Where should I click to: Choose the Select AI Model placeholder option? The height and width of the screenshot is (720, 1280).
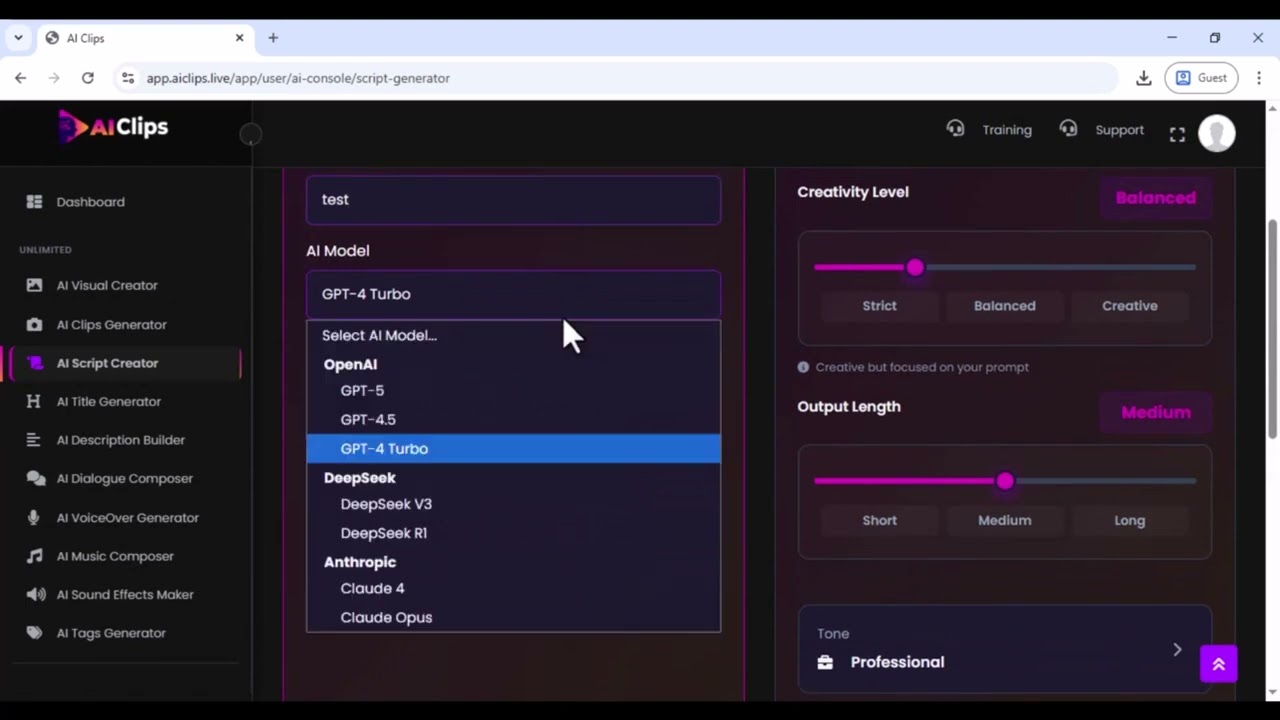513,335
